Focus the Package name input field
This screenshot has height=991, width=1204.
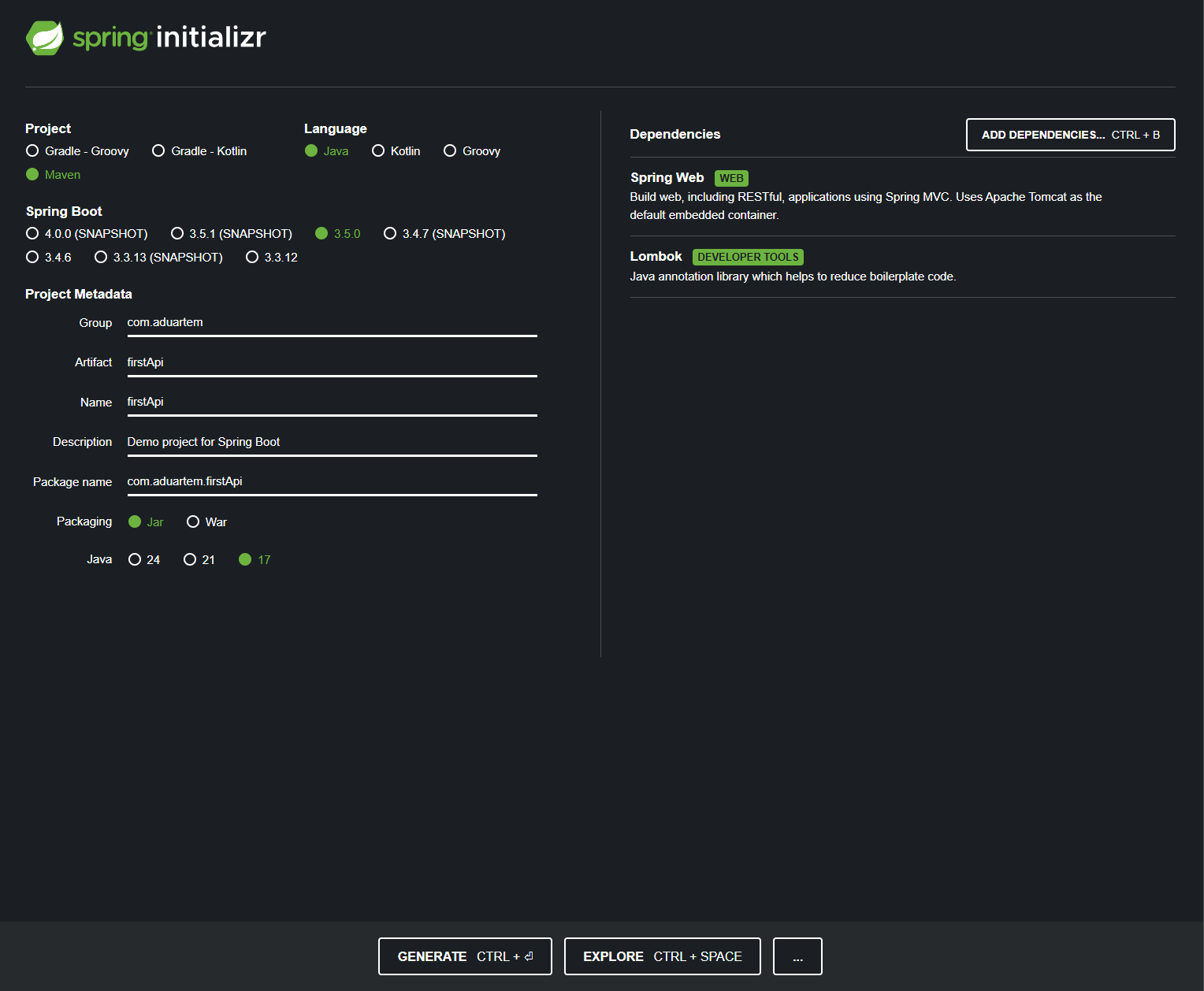332,482
